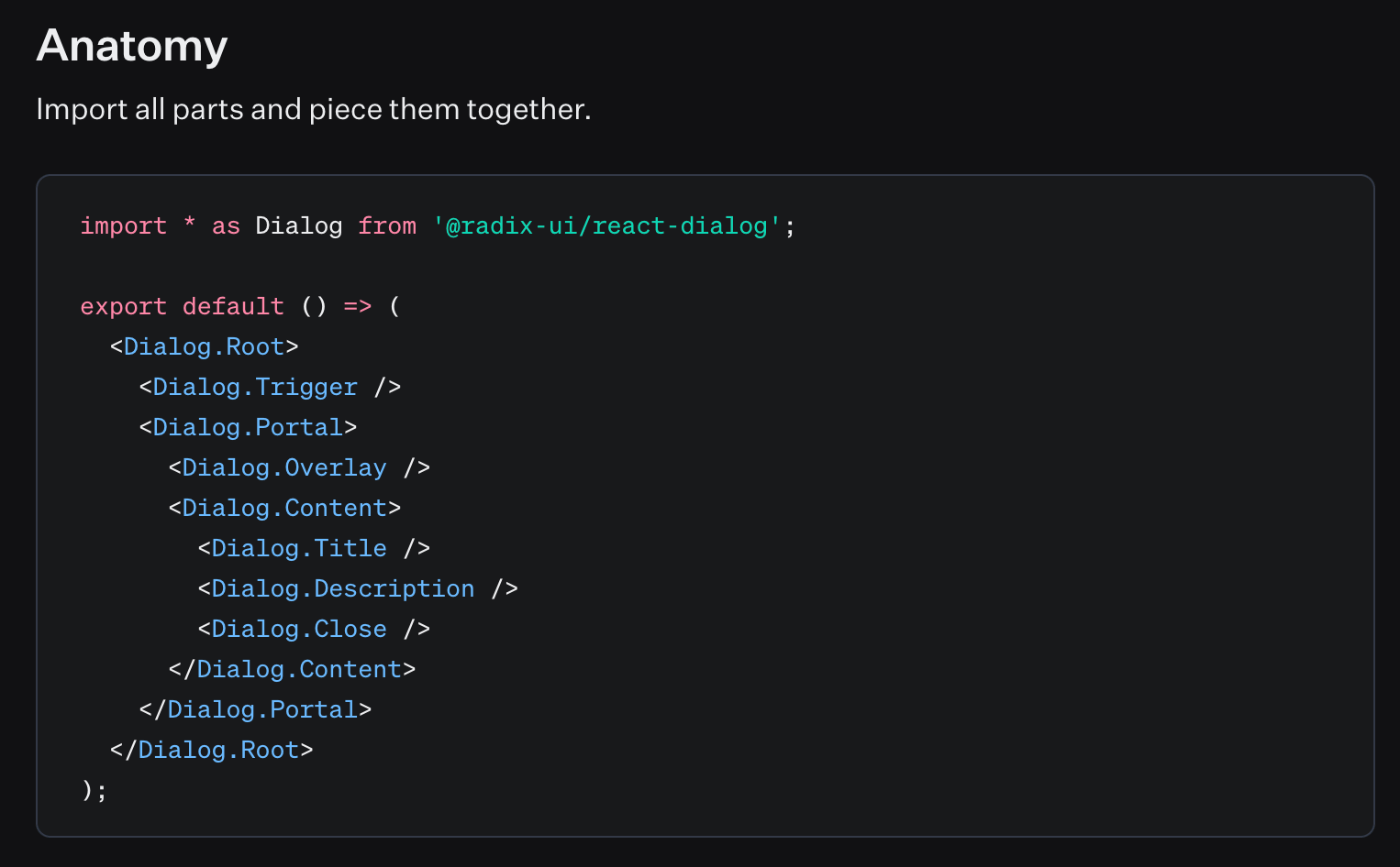Click the closing </Dialog.Portal> tag
The height and width of the screenshot is (867, 1400).
[x=255, y=709]
